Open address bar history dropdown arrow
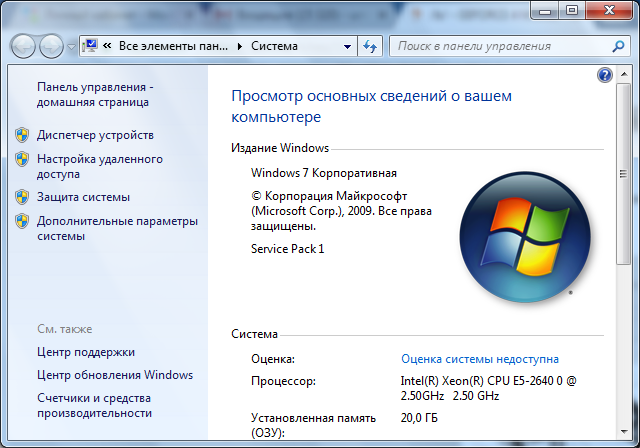 click(347, 47)
